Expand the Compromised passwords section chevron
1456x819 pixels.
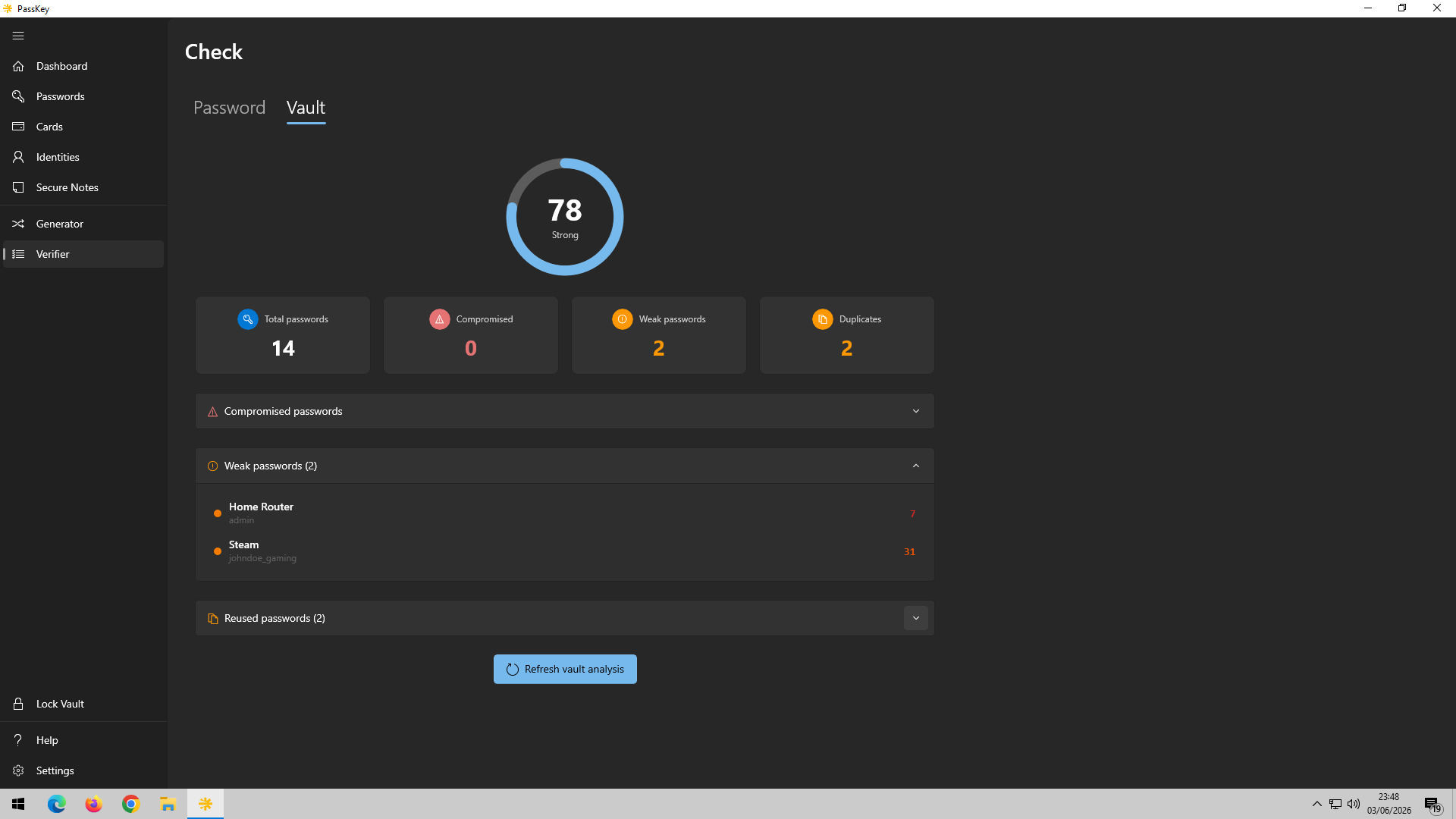[916, 411]
